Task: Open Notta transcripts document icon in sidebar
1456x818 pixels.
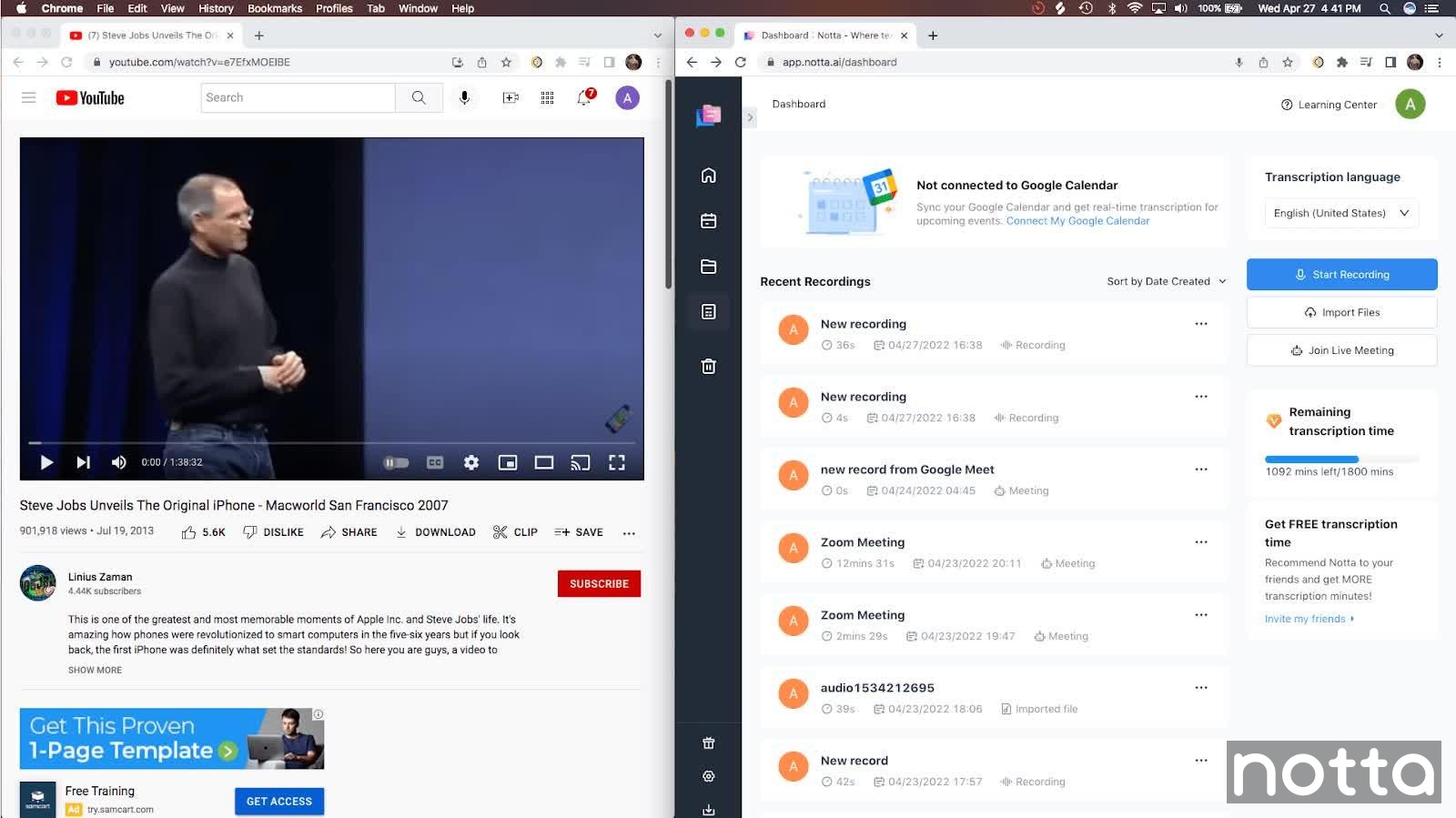Action: (x=709, y=312)
